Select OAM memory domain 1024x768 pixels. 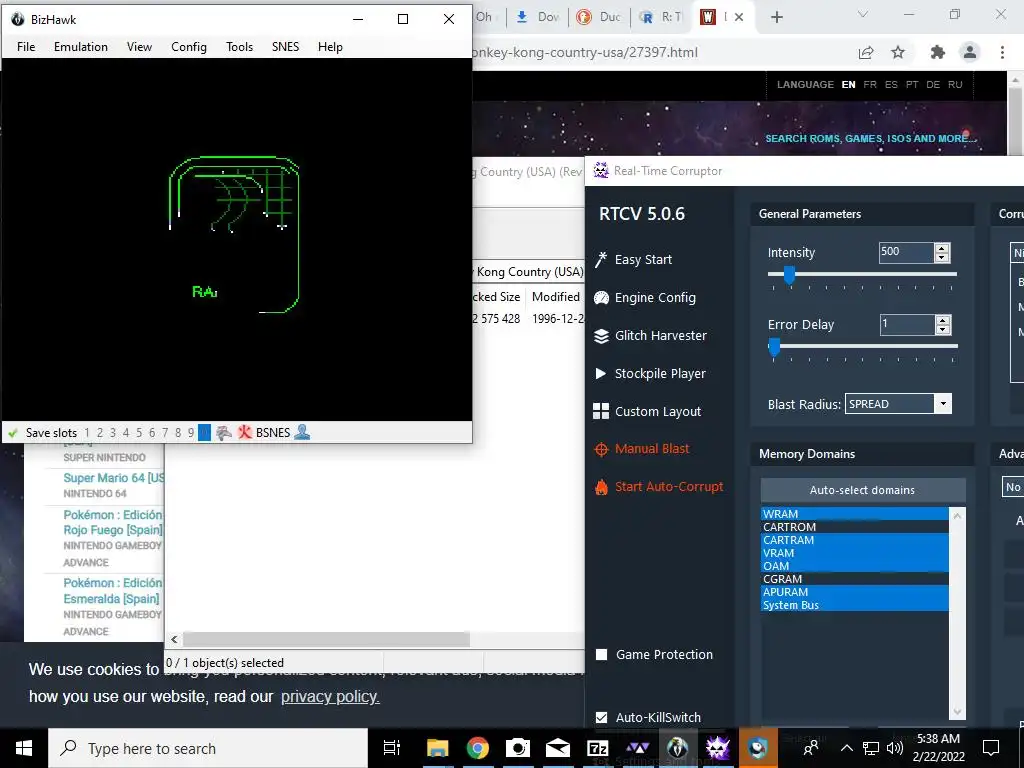click(x=854, y=566)
